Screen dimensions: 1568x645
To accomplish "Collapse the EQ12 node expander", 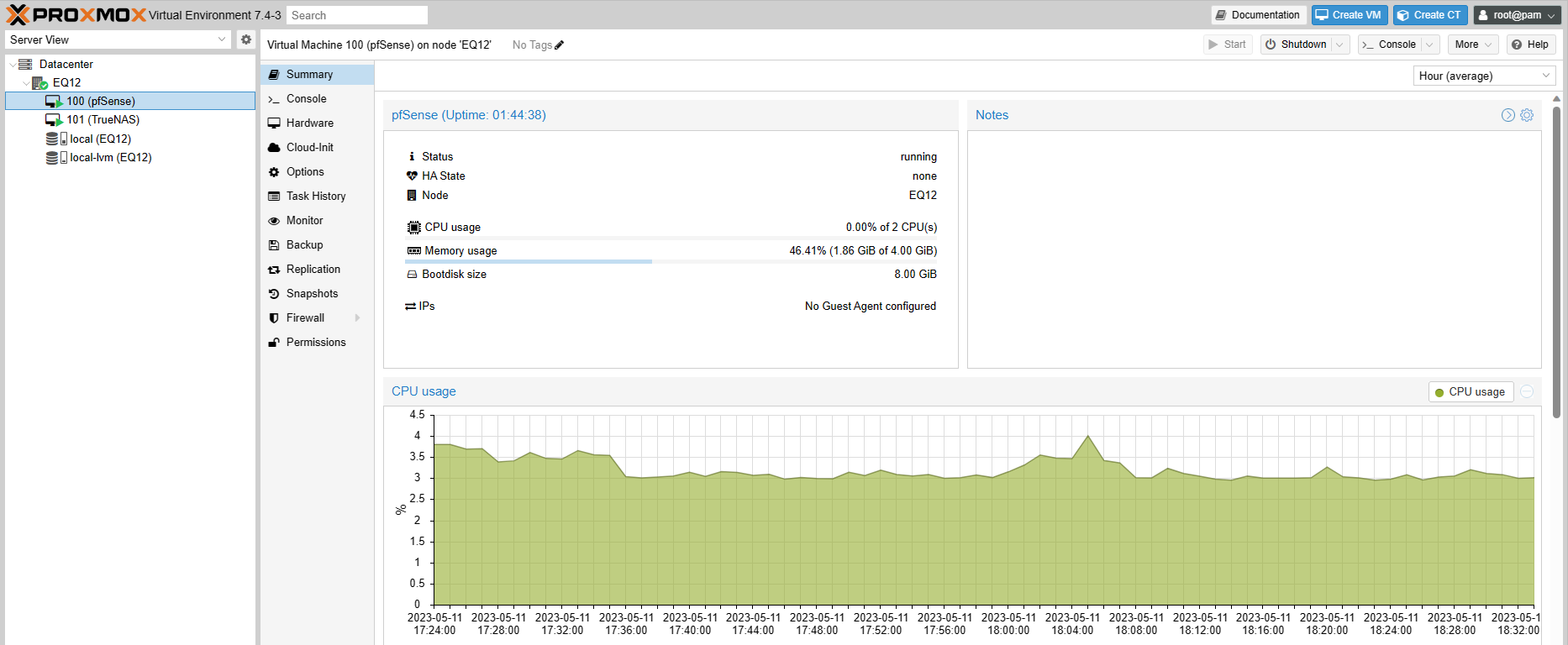I will [x=25, y=82].
